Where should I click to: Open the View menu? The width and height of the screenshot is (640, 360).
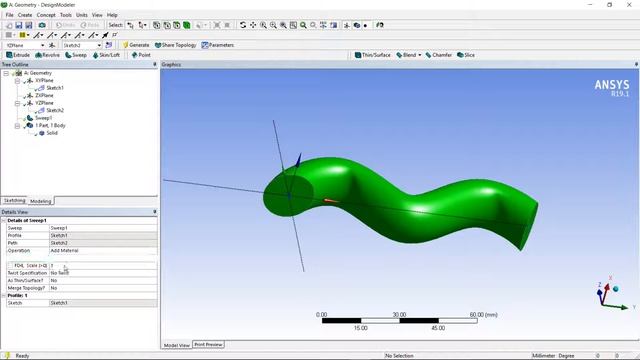(x=97, y=15)
